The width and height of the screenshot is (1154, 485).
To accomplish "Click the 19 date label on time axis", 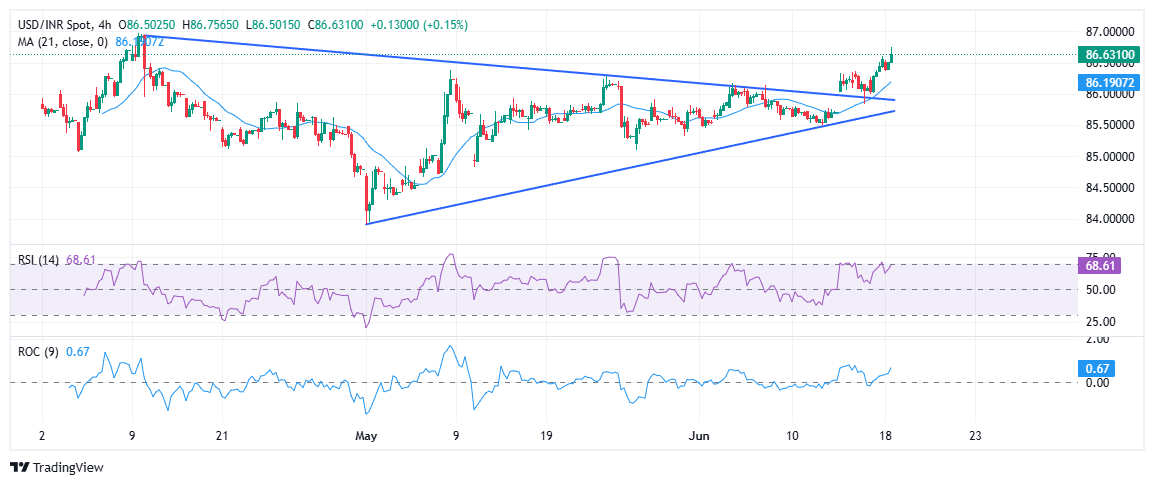I will point(545,435).
